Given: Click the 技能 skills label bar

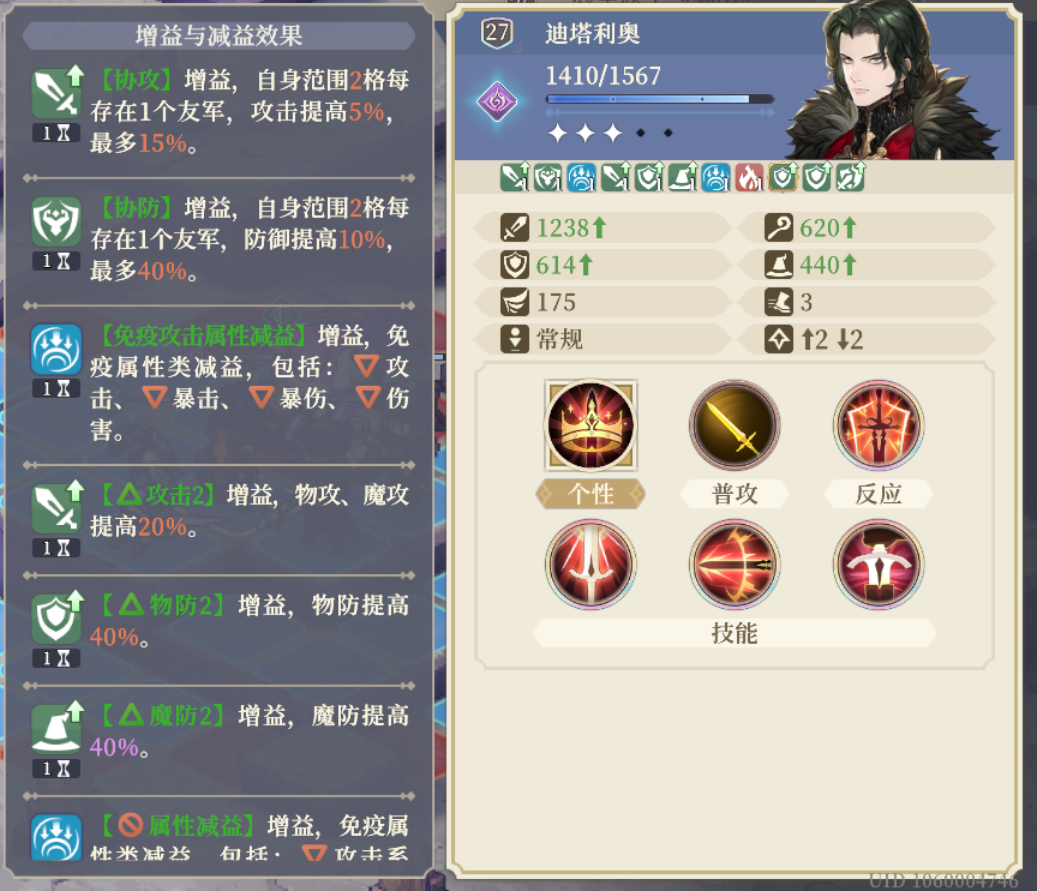Looking at the screenshot, I should click(x=734, y=633).
